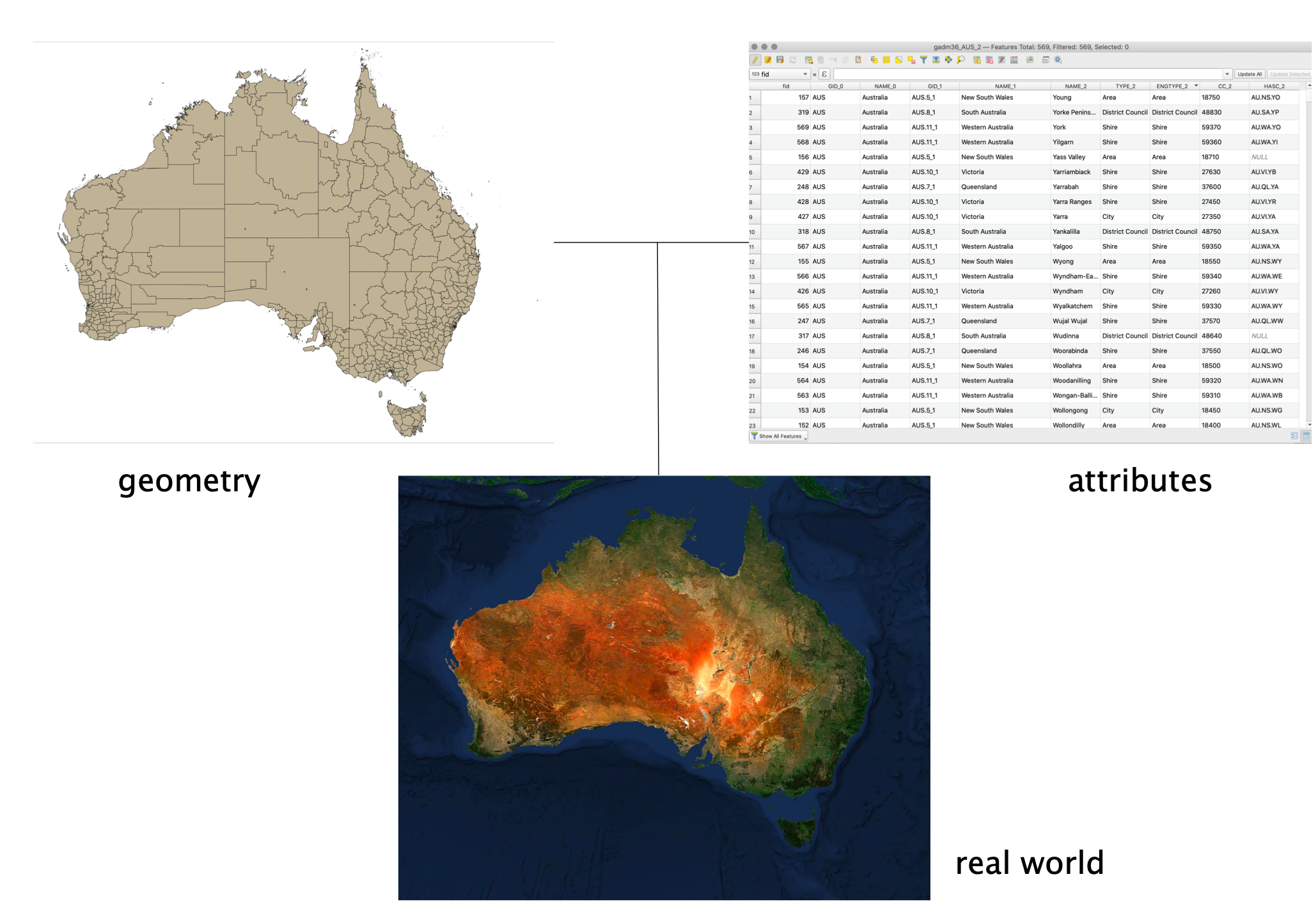This screenshot has height=904, width=1316.
Task: Click the delete field icon
Action: (x=989, y=59)
